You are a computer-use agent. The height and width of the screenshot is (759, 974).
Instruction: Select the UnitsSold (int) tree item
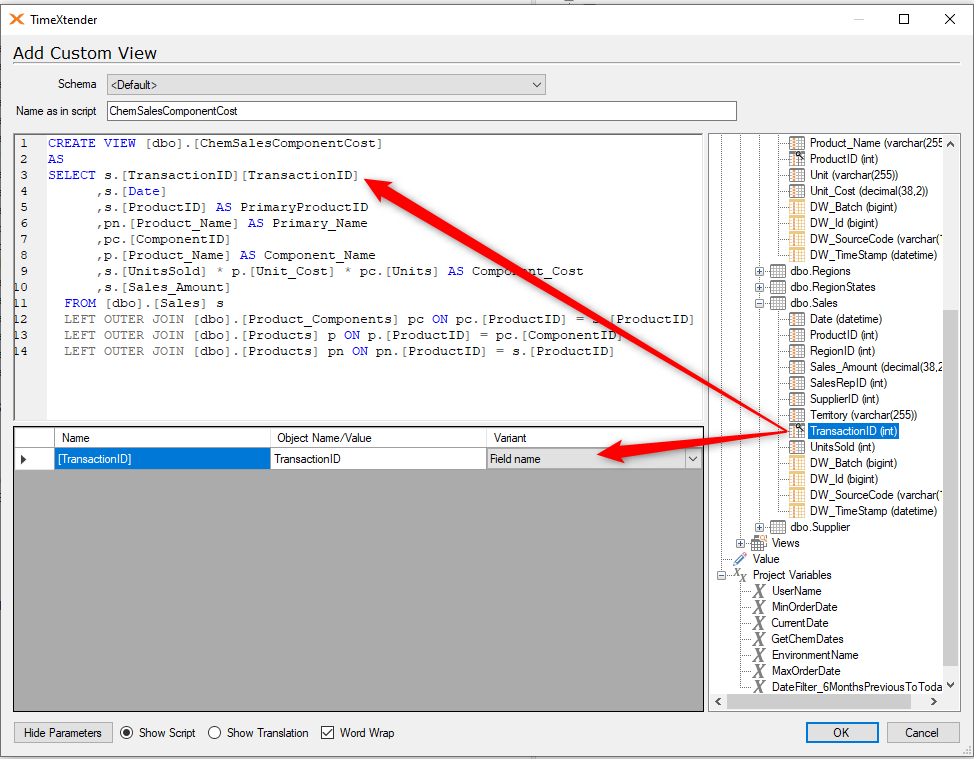(x=842, y=447)
